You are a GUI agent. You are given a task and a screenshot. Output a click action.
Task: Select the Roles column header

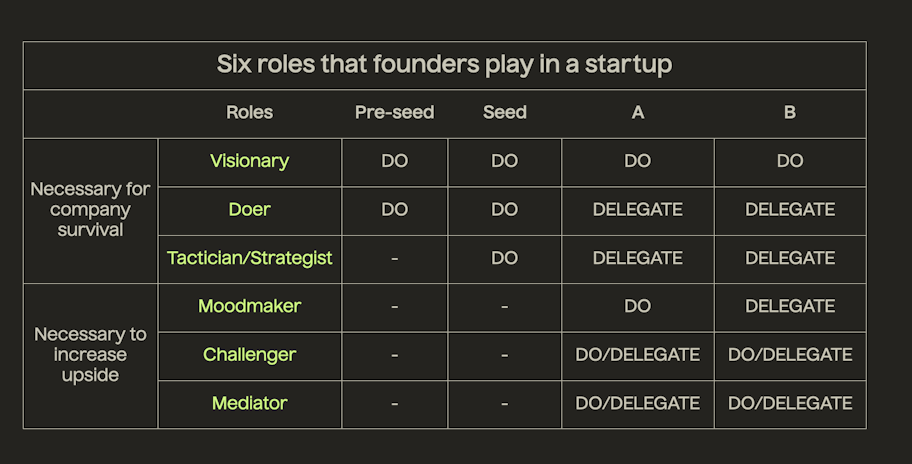click(250, 112)
